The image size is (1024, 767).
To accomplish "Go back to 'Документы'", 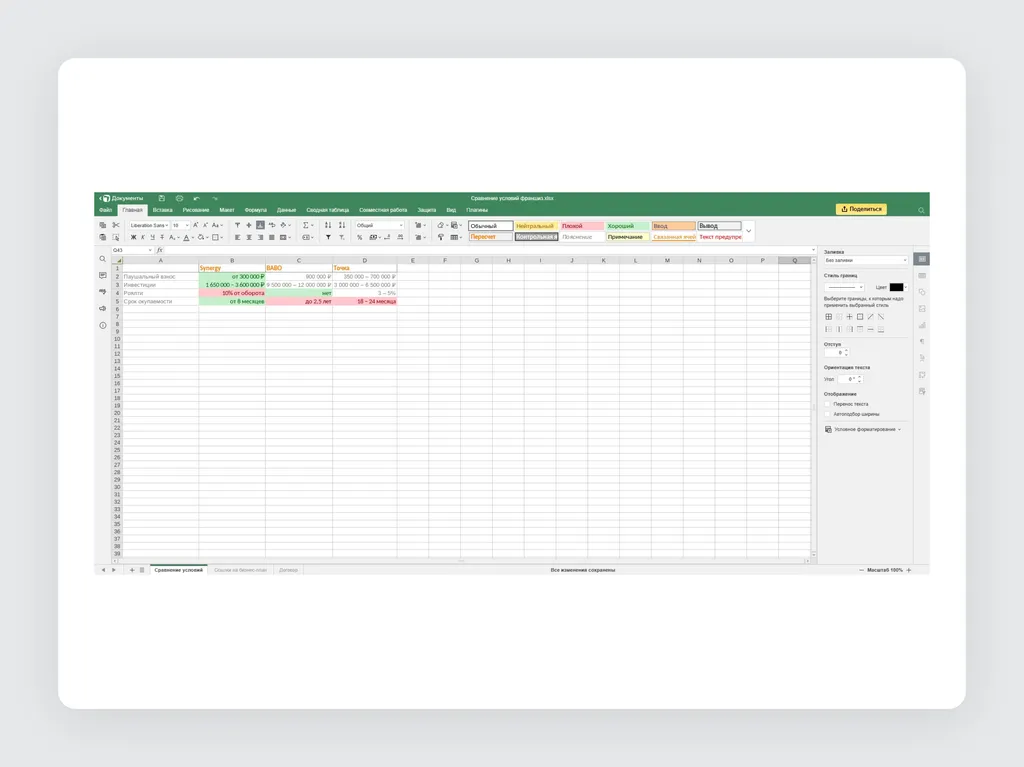I will [x=122, y=198].
